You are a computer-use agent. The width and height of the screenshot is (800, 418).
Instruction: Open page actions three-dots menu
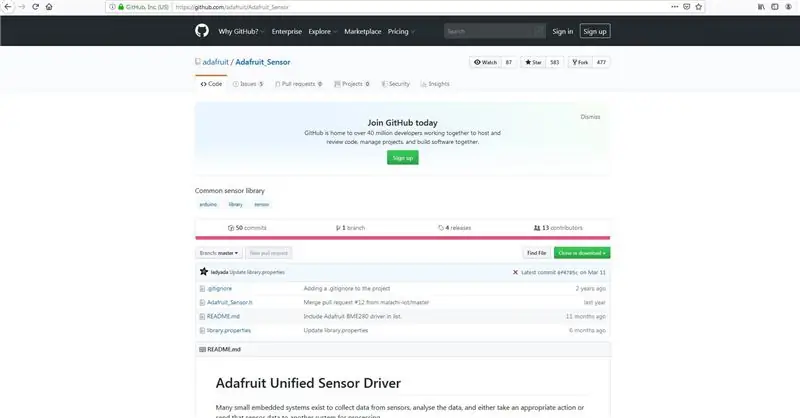pyautogui.click(x=674, y=7)
